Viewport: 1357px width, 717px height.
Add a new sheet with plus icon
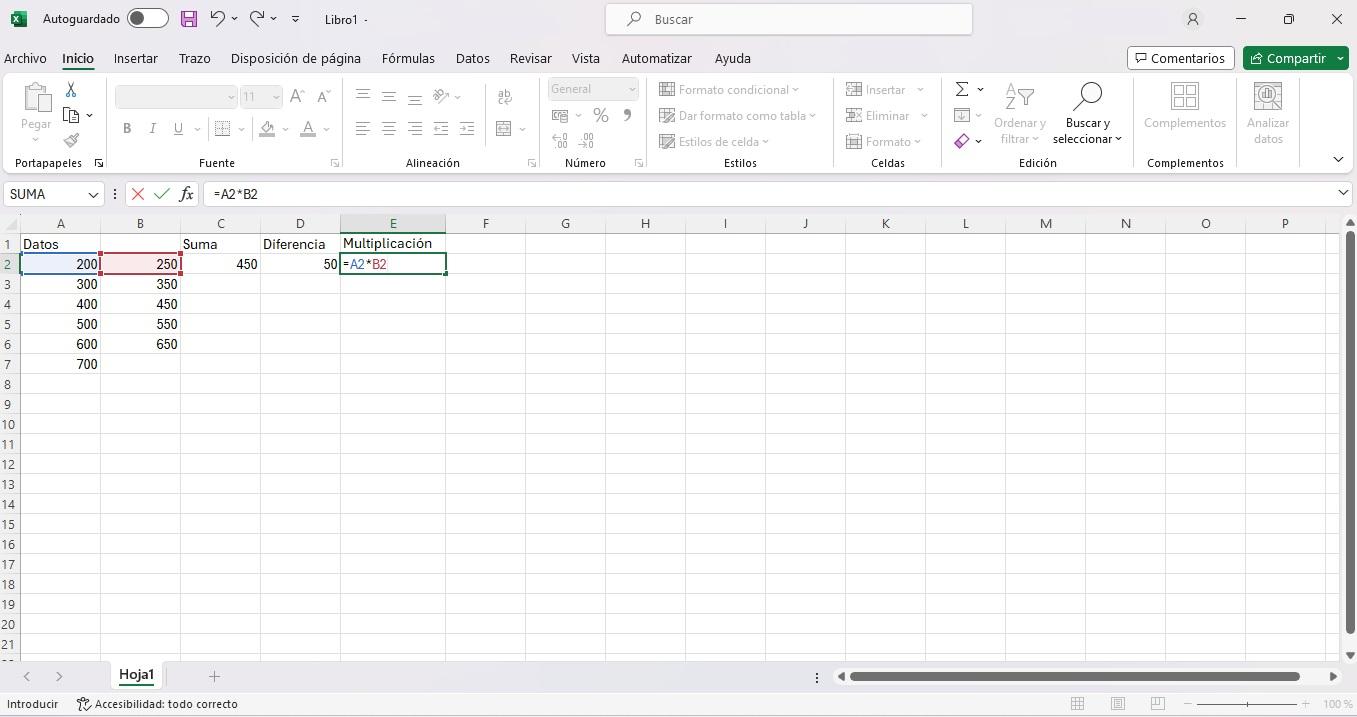214,676
